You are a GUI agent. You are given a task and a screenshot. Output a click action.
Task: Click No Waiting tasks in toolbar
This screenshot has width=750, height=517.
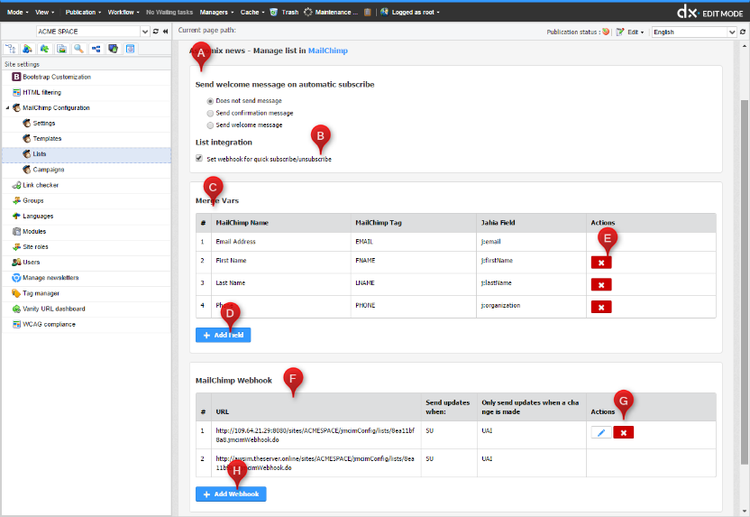tap(169, 12)
